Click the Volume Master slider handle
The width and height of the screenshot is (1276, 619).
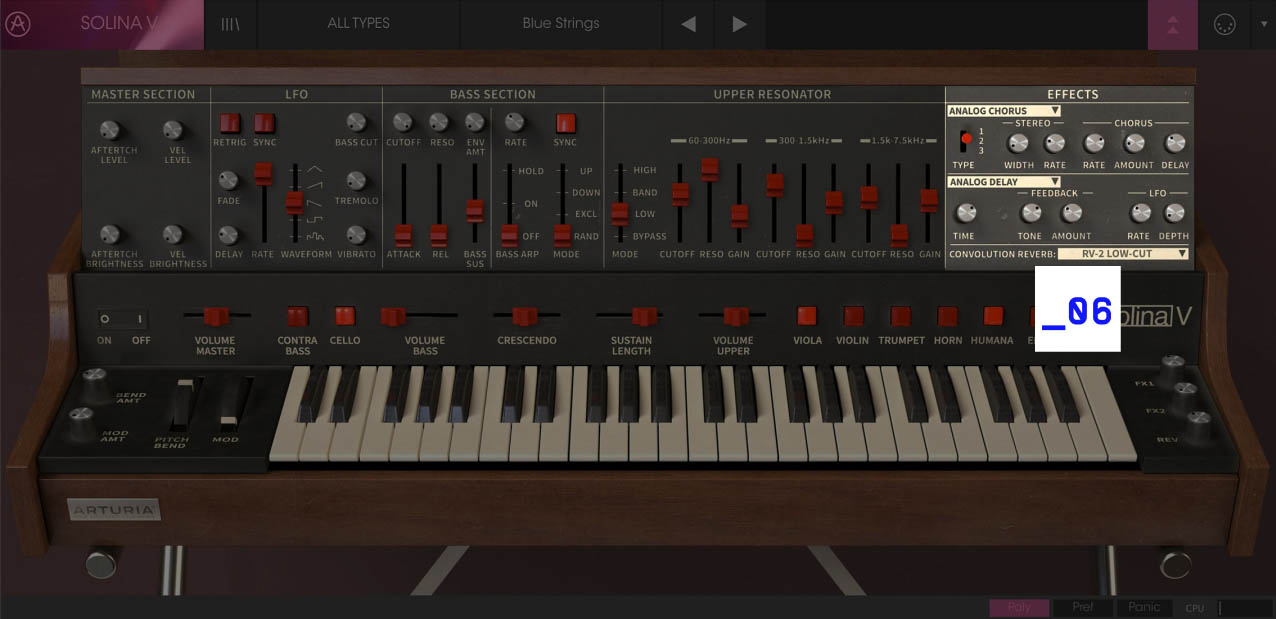[x=216, y=316]
